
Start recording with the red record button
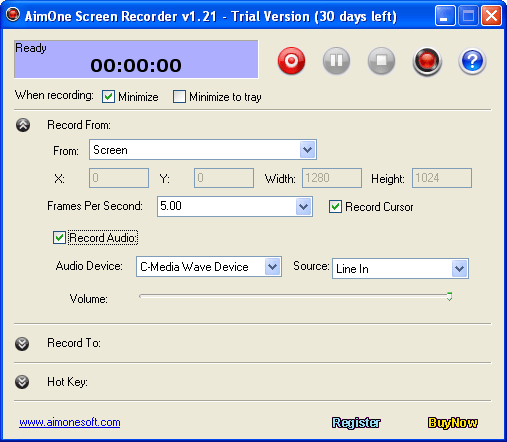291,61
